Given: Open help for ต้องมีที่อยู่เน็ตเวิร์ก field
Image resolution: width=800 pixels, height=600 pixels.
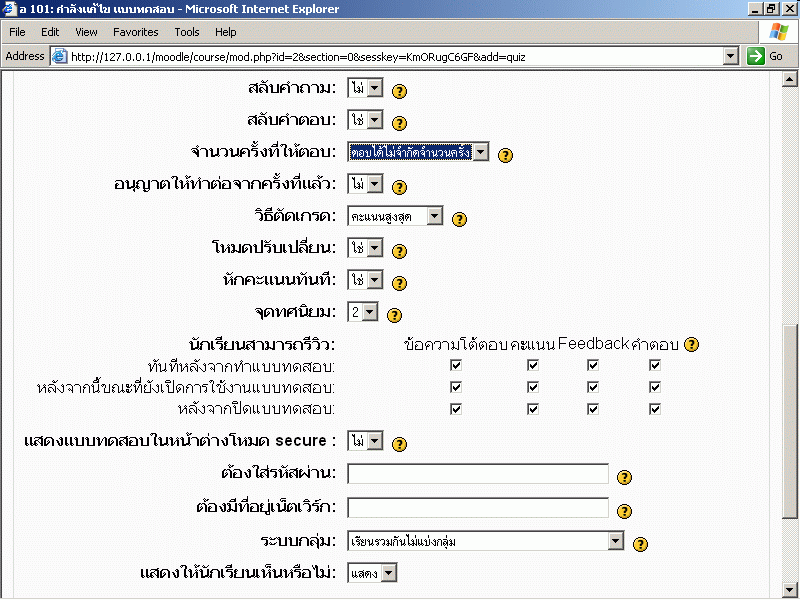Looking at the screenshot, I should coord(625,510).
